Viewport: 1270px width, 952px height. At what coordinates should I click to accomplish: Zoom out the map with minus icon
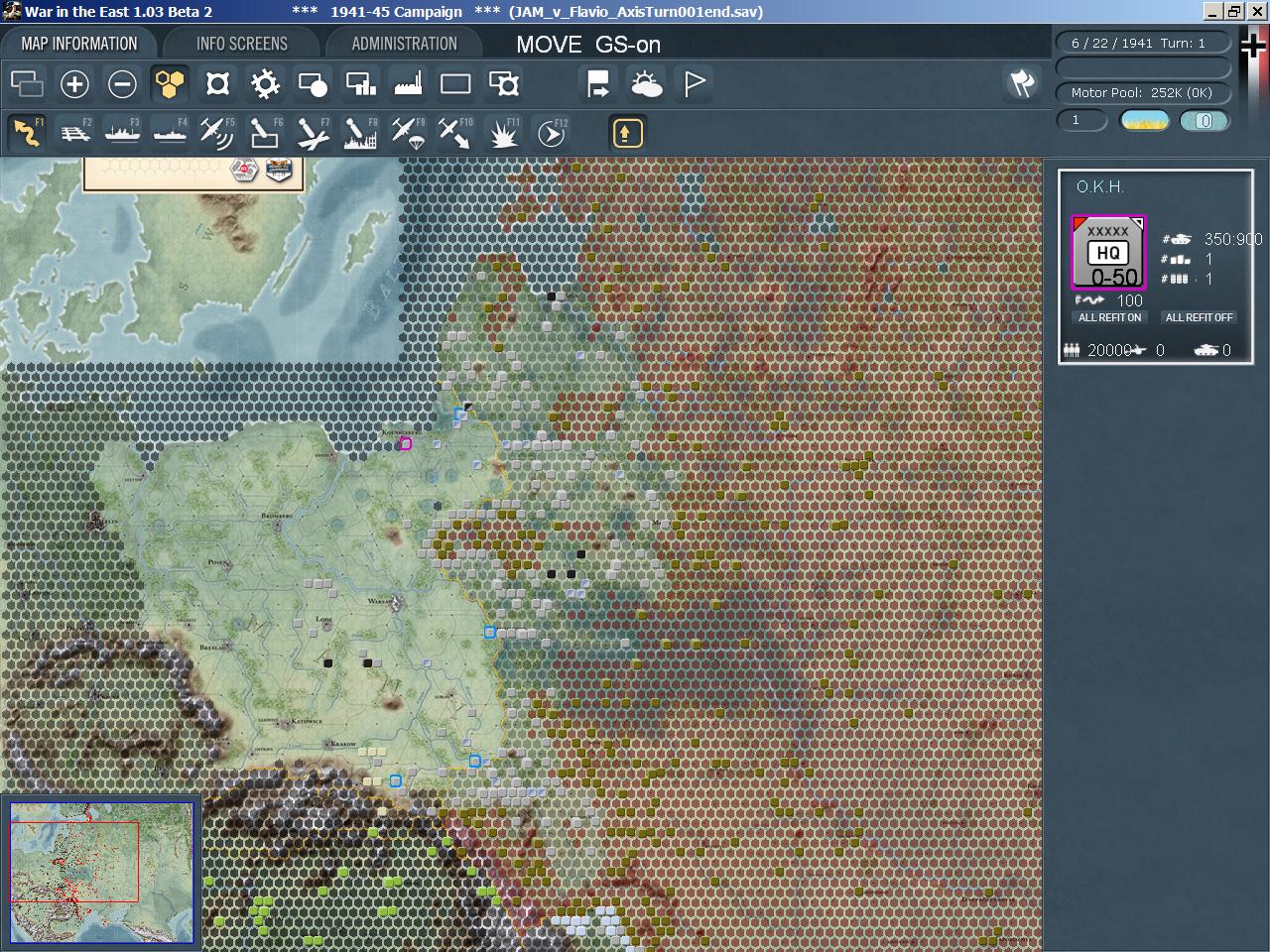tap(122, 84)
